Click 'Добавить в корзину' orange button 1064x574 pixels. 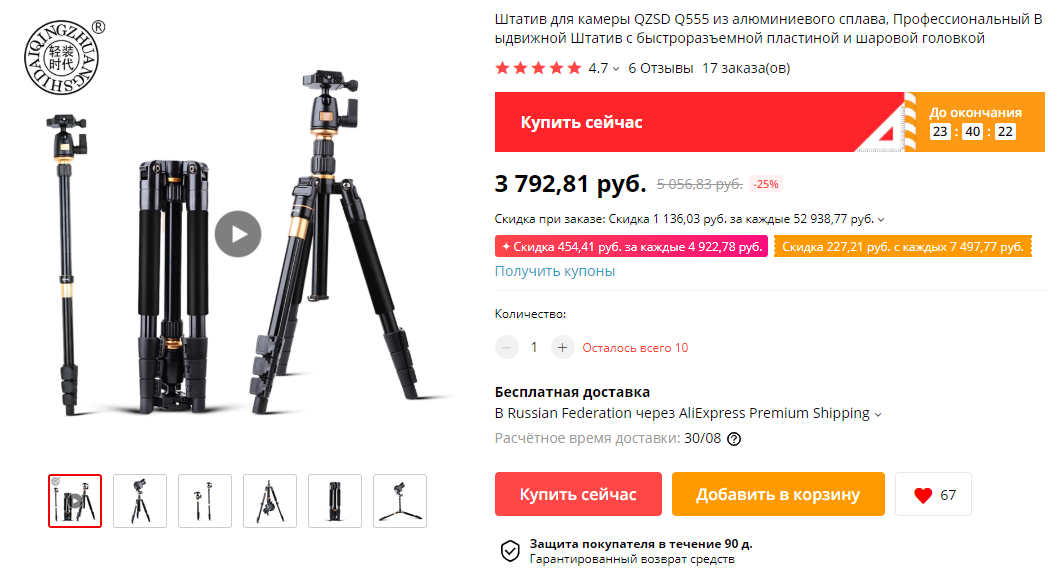pos(778,494)
